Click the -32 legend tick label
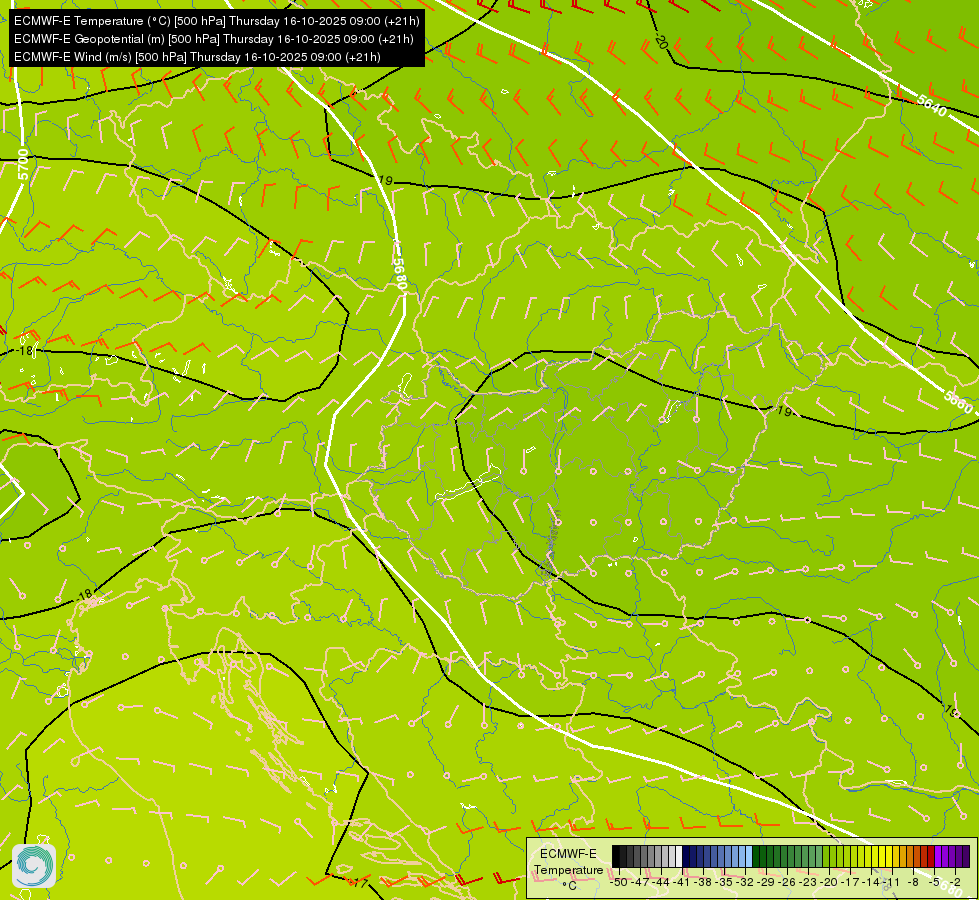The image size is (979, 900). pyautogui.click(x=745, y=882)
